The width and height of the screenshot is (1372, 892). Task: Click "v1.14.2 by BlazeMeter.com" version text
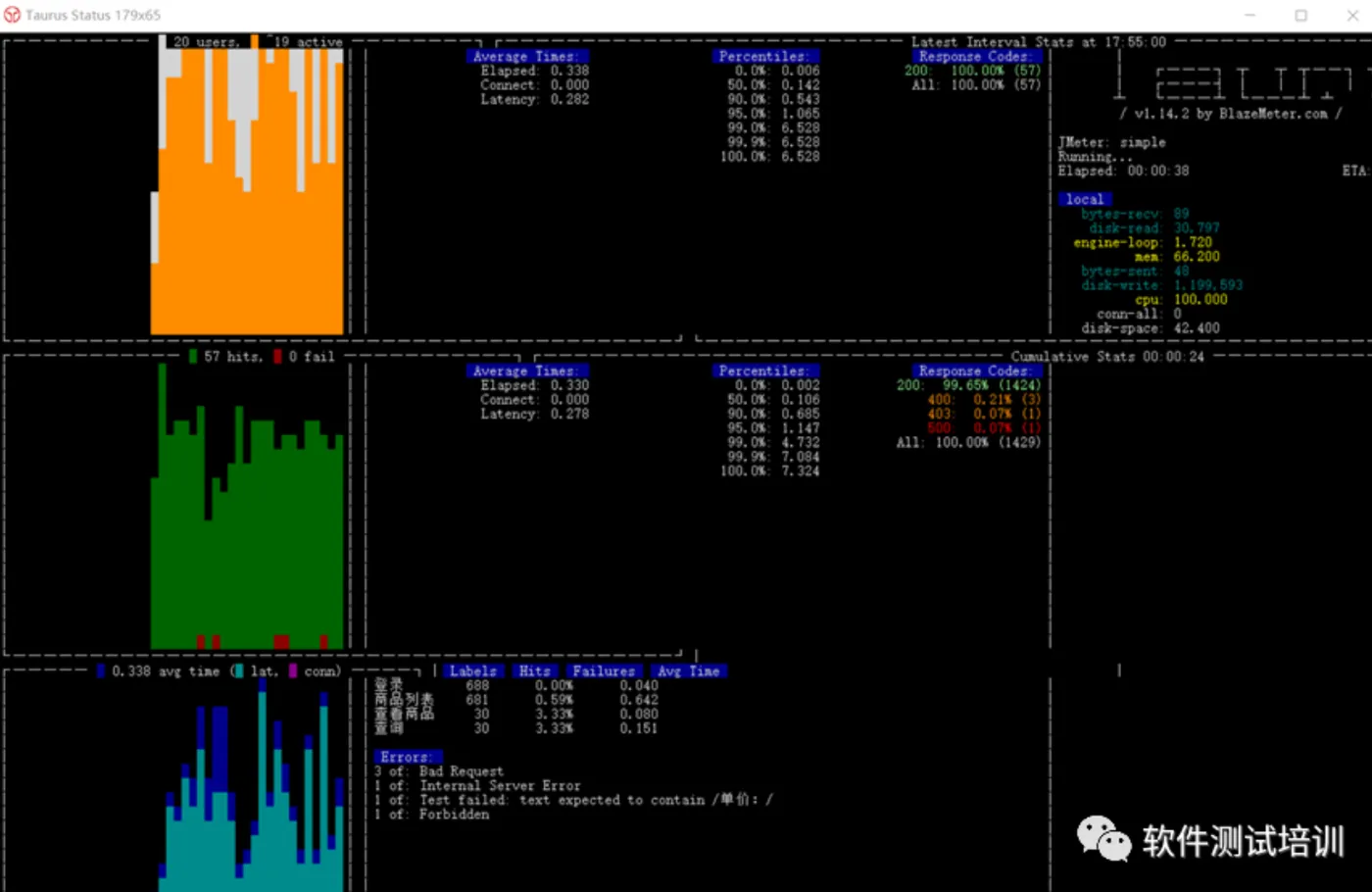[1231, 114]
